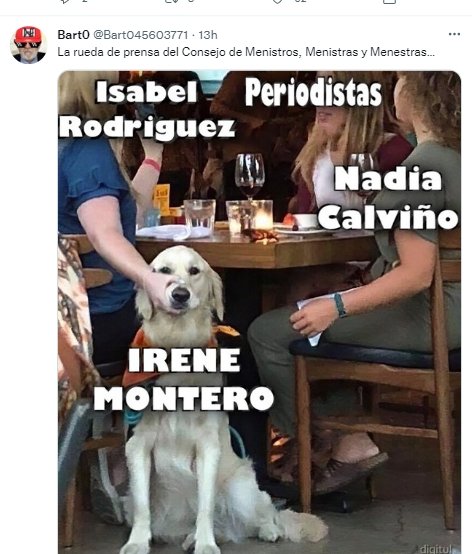The image size is (472, 554).
Task: Click the IRENE MONTERO caption in the meme
Action: [184, 379]
